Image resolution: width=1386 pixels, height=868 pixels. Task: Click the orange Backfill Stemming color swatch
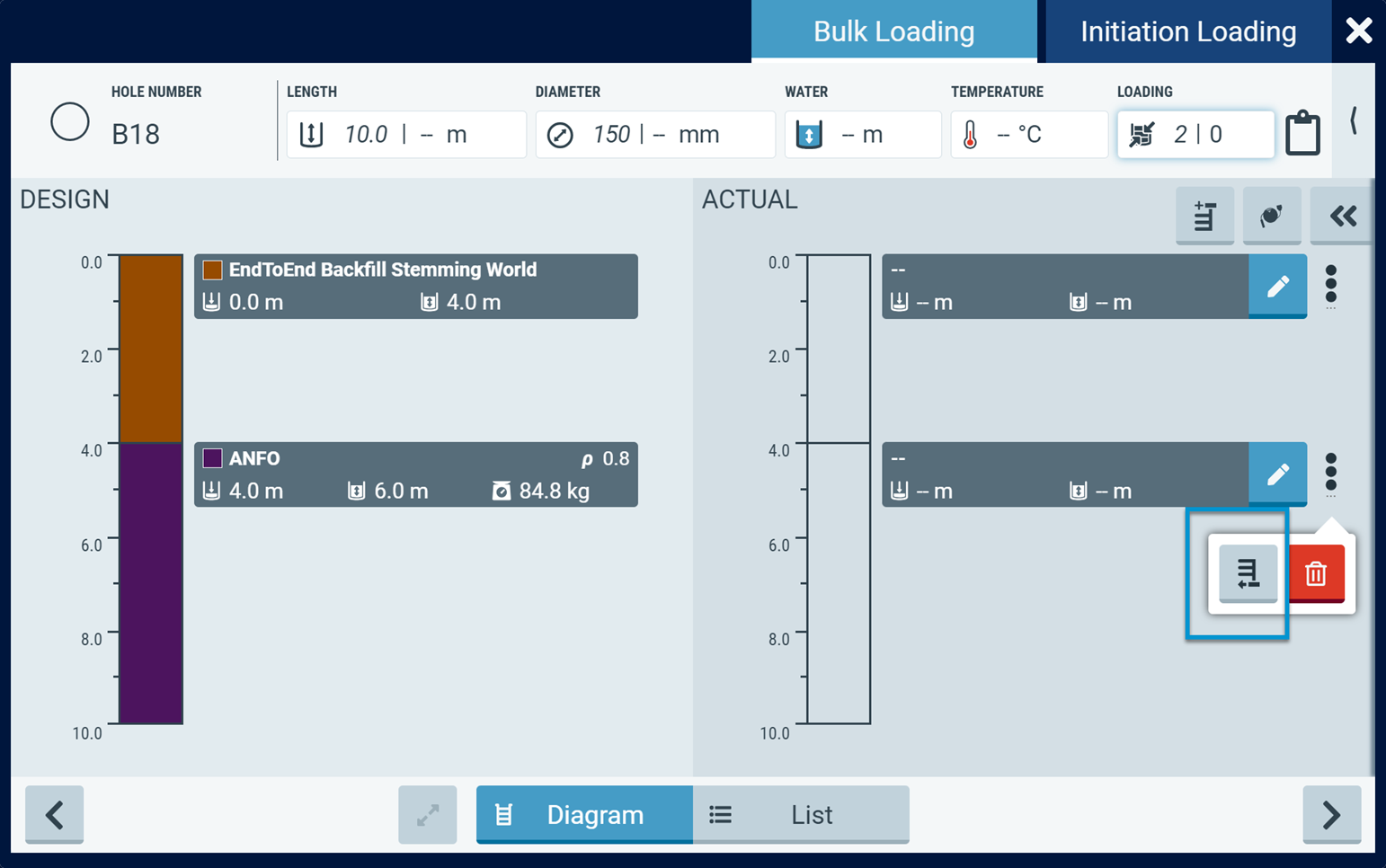coord(212,270)
